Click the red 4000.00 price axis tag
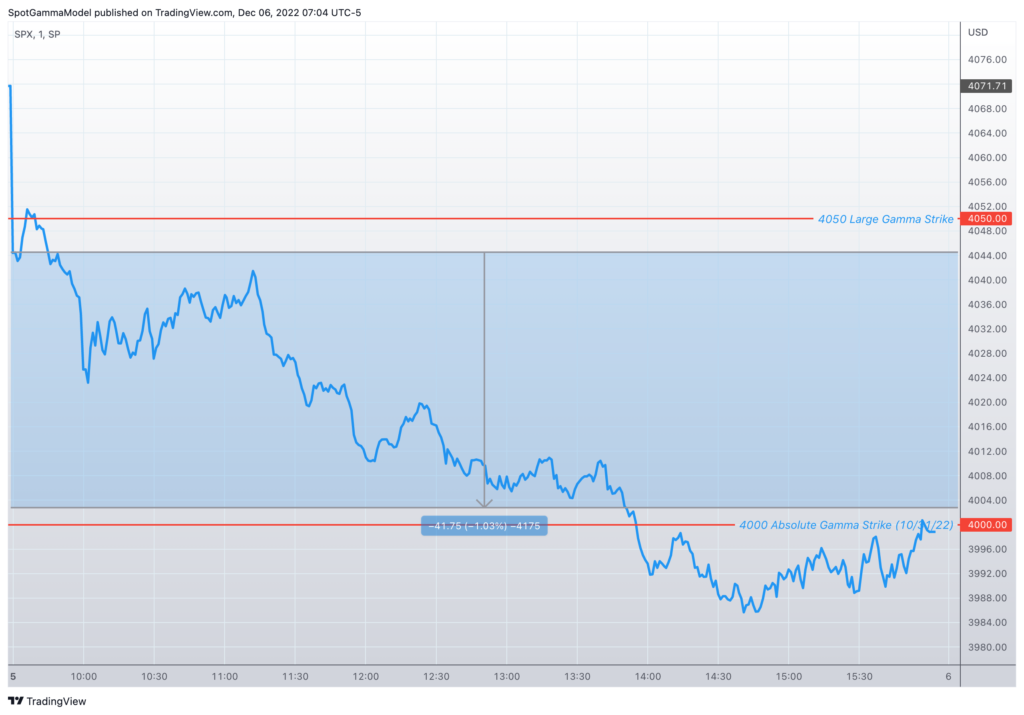This screenshot has width=1024, height=715. click(x=986, y=524)
